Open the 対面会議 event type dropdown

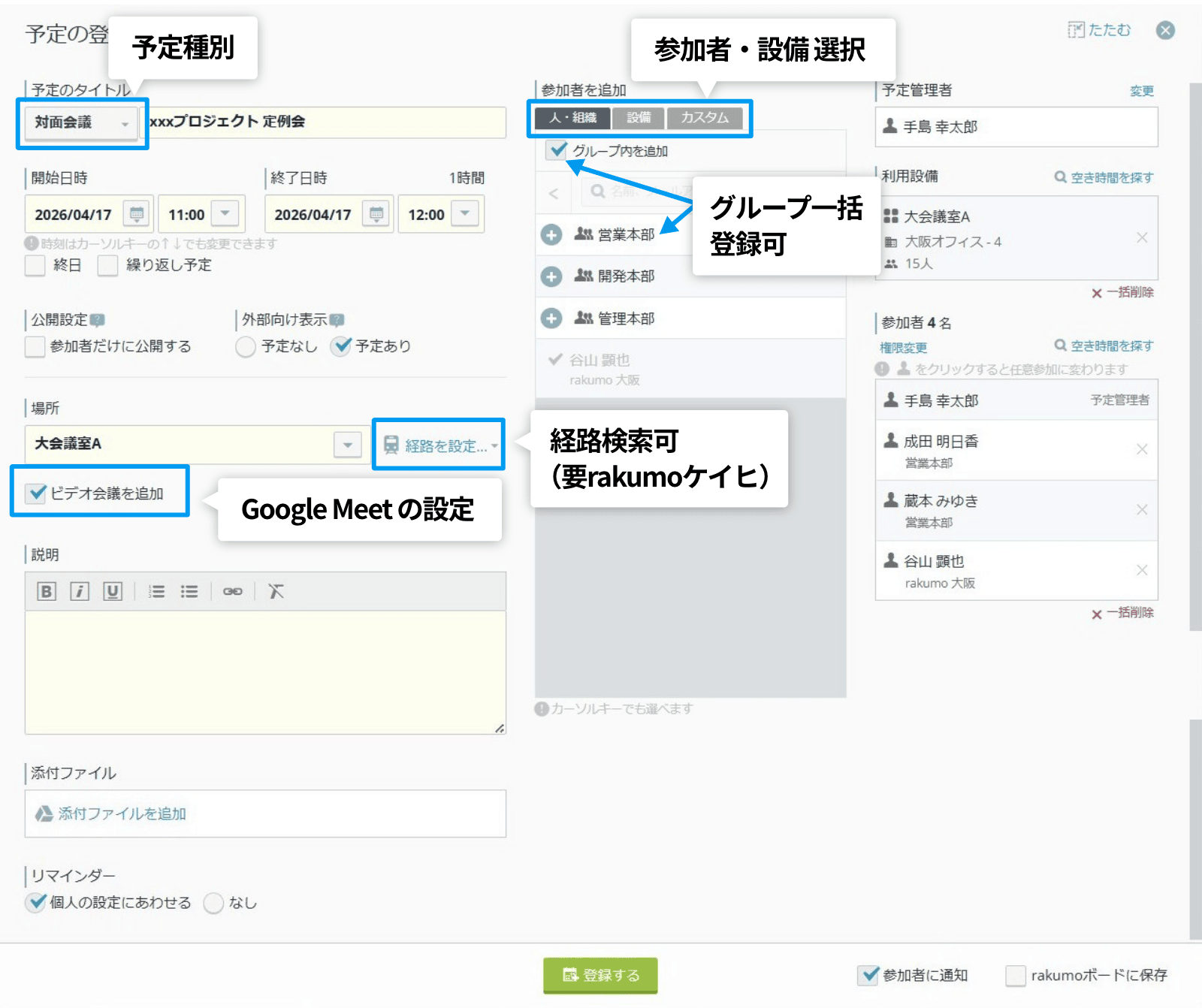[124, 124]
